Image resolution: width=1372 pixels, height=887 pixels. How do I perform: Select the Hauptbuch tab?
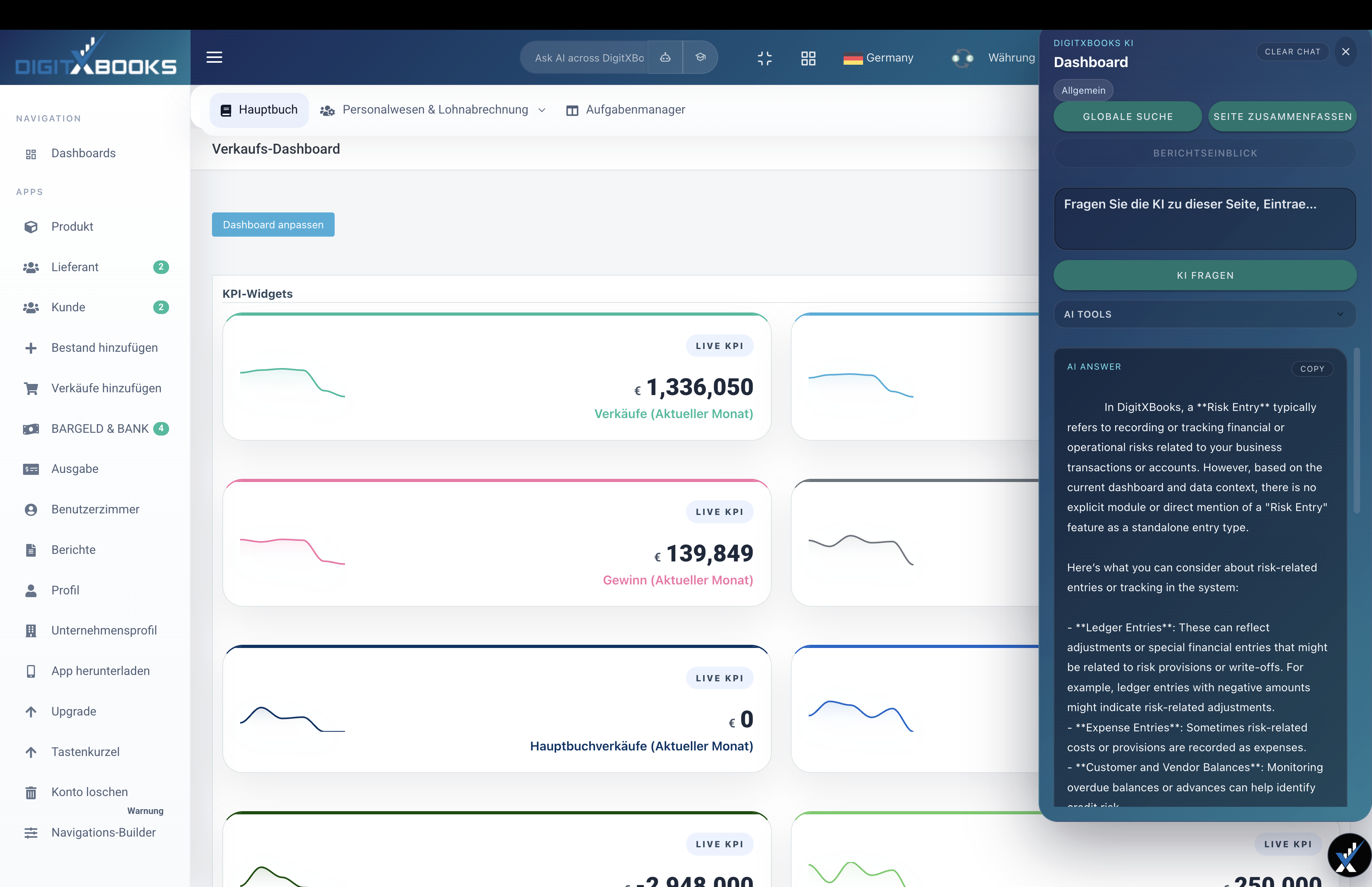pos(258,110)
